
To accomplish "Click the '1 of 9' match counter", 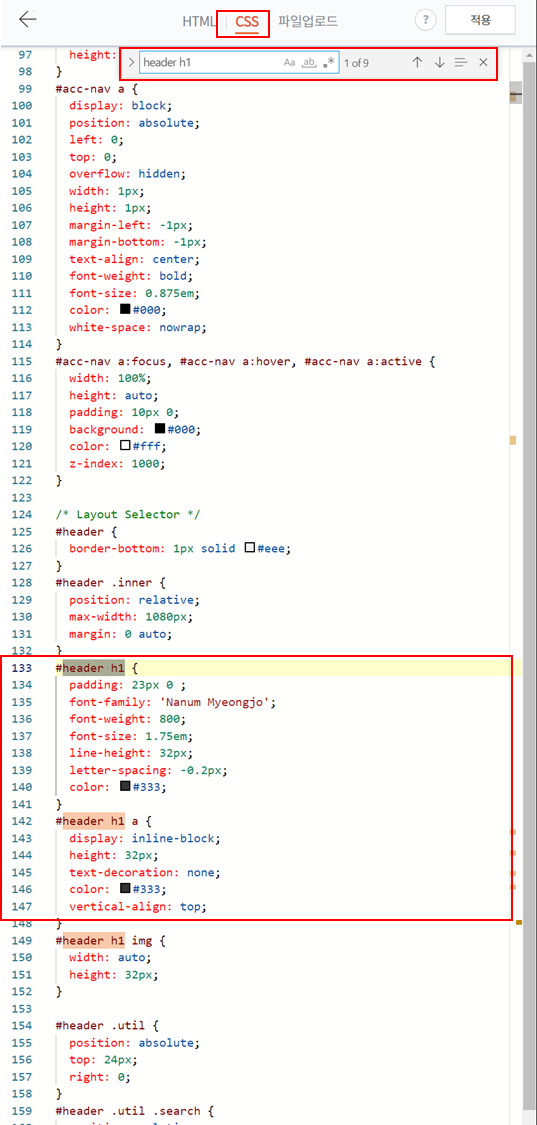I will [x=356, y=62].
